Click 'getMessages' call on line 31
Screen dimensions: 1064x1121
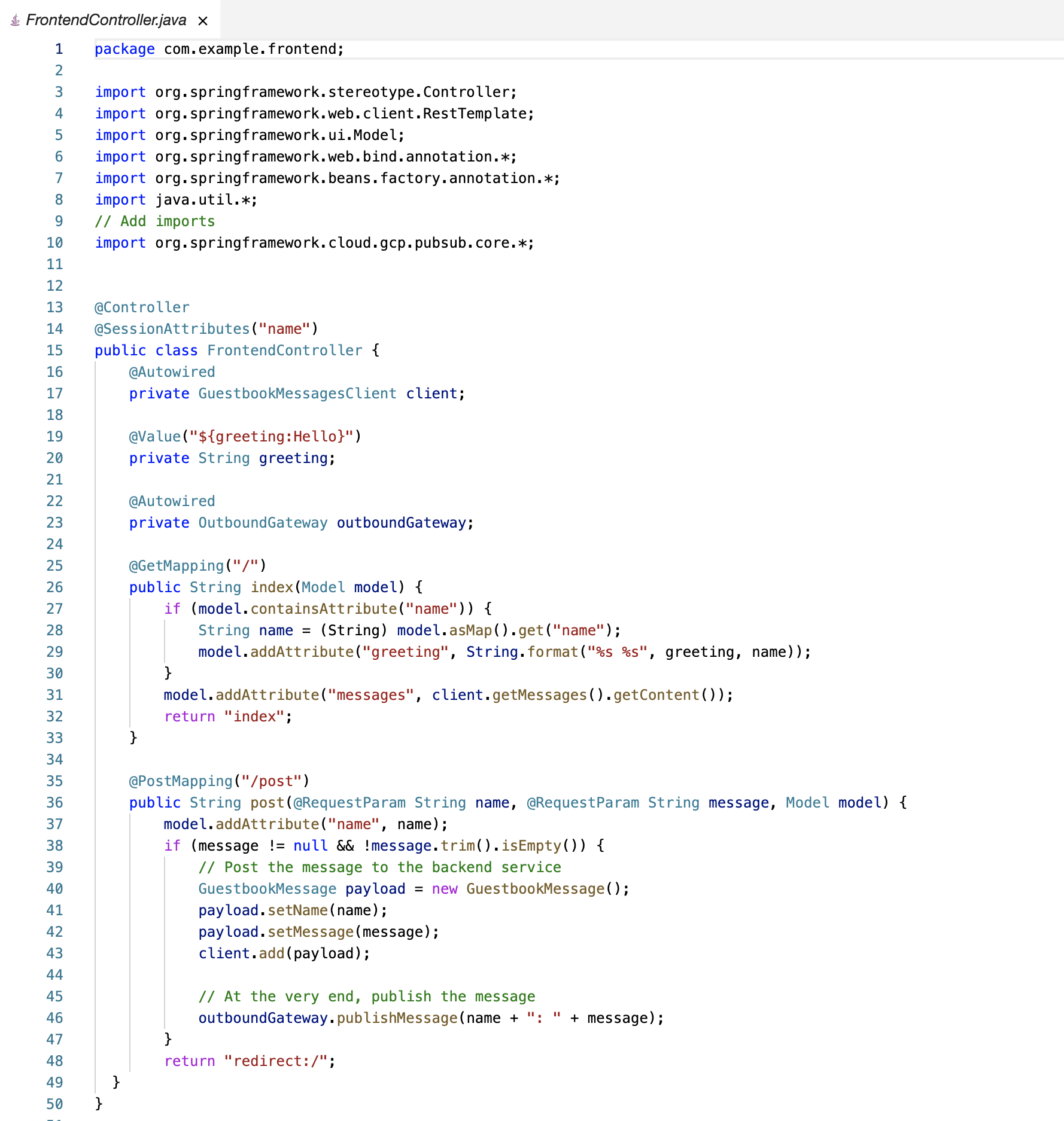pyautogui.click(x=539, y=695)
